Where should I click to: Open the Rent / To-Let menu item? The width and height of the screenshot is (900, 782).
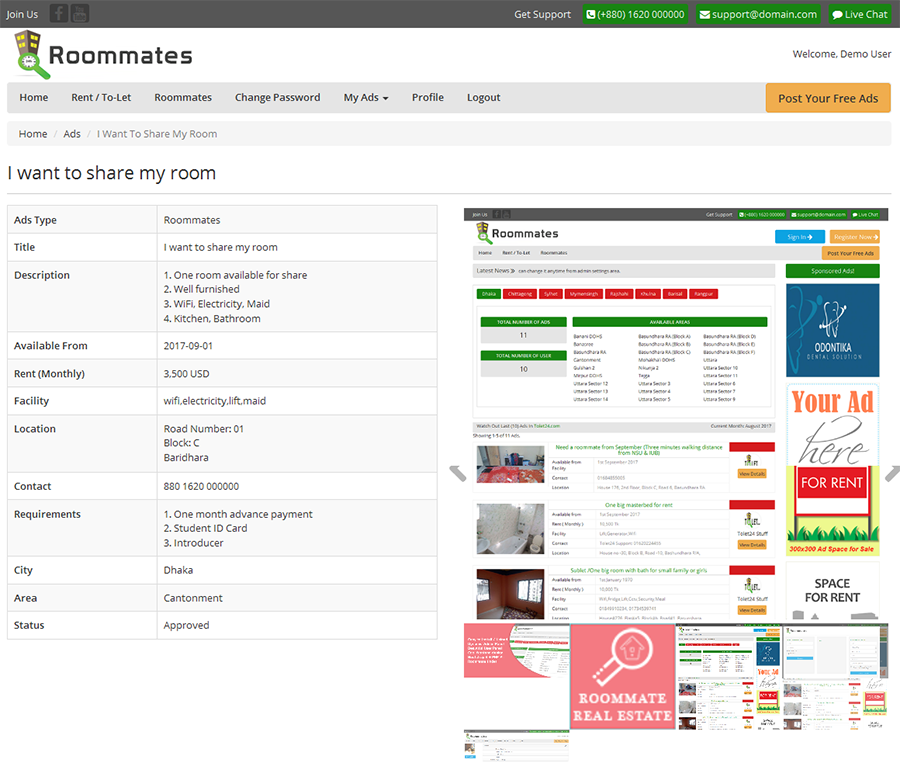(101, 97)
